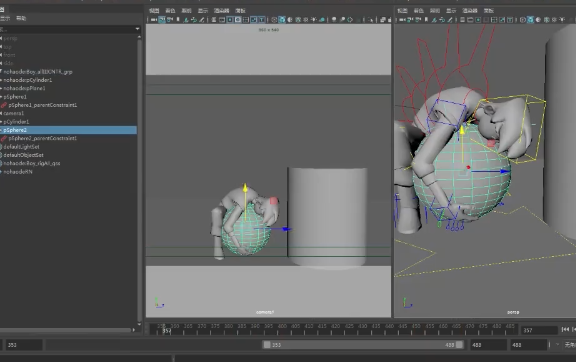This screenshot has height=362, width=576.
Task: Click go to start of playback range button
Action: (565, 330)
